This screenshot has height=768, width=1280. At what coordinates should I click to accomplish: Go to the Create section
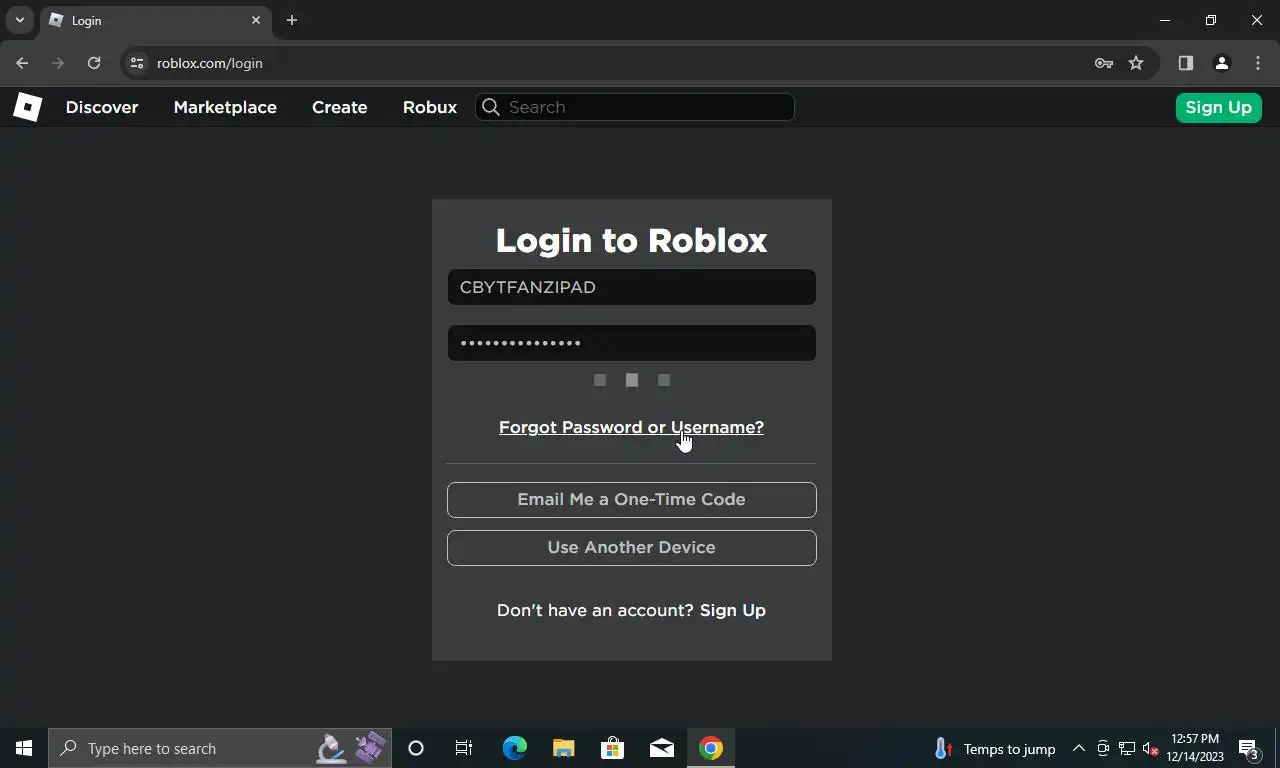pyautogui.click(x=339, y=107)
